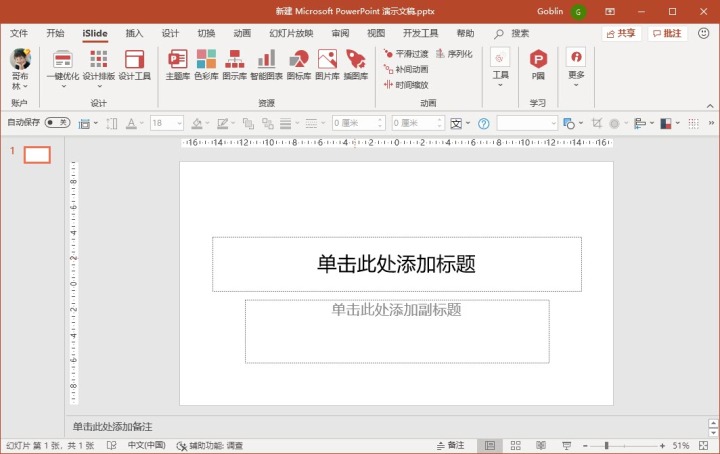The image size is (720, 454).
Task: Open the 色彩库 color library
Action: pyautogui.click(x=206, y=65)
